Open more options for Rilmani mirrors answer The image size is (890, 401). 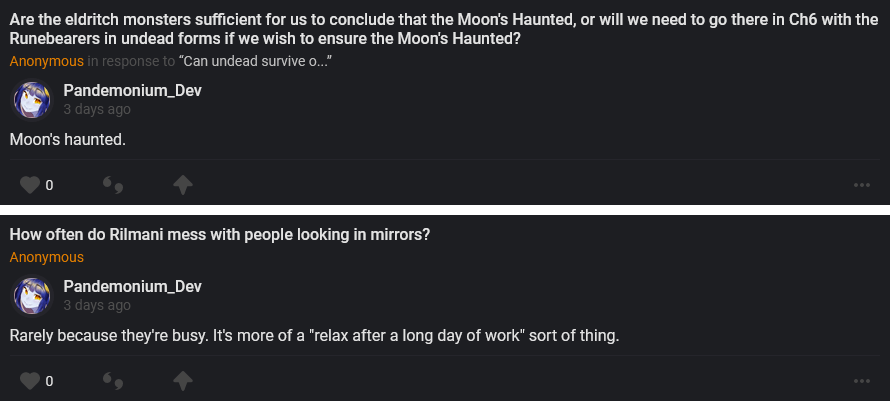pos(861,381)
